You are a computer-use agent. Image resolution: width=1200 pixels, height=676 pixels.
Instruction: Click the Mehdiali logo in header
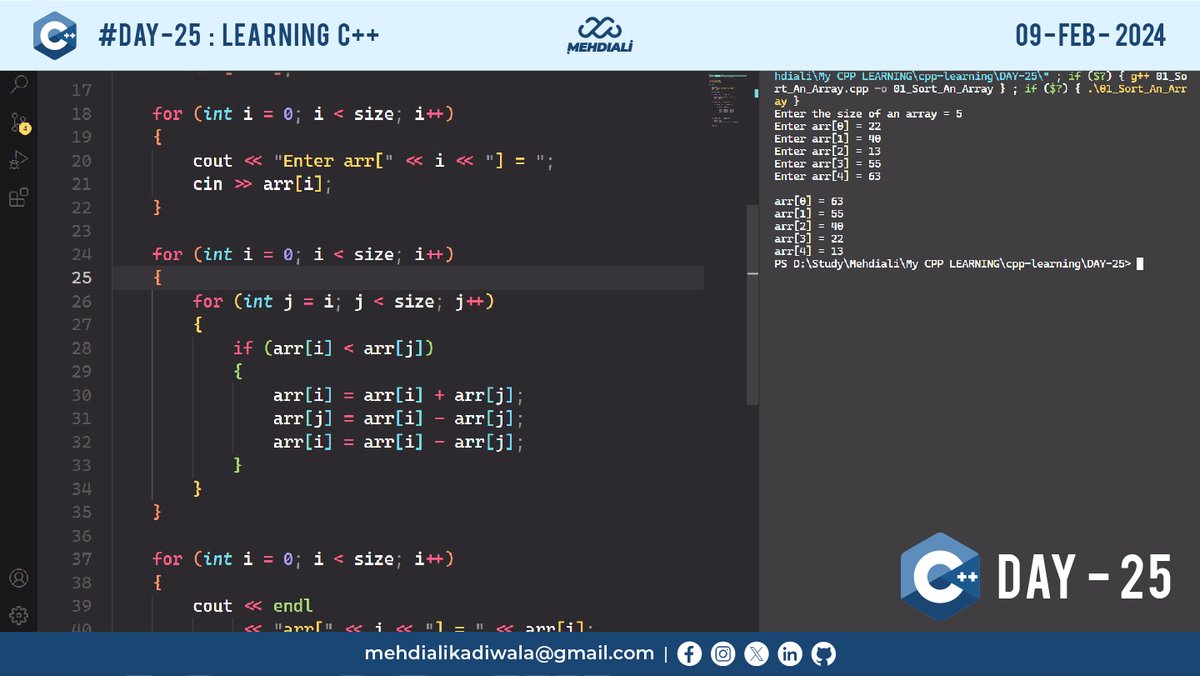(x=600, y=35)
